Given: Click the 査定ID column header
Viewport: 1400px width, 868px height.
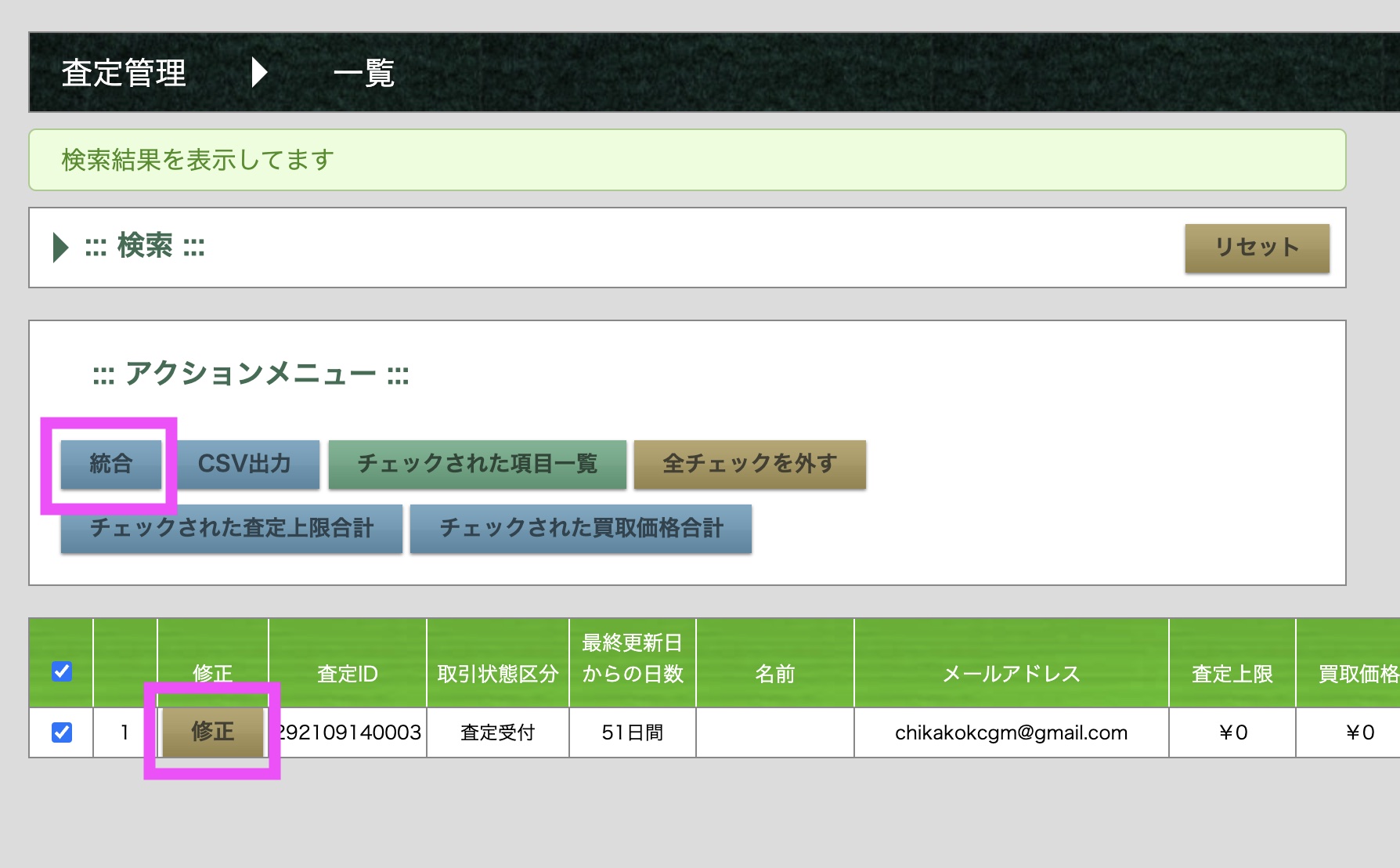Looking at the screenshot, I should pyautogui.click(x=347, y=673).
